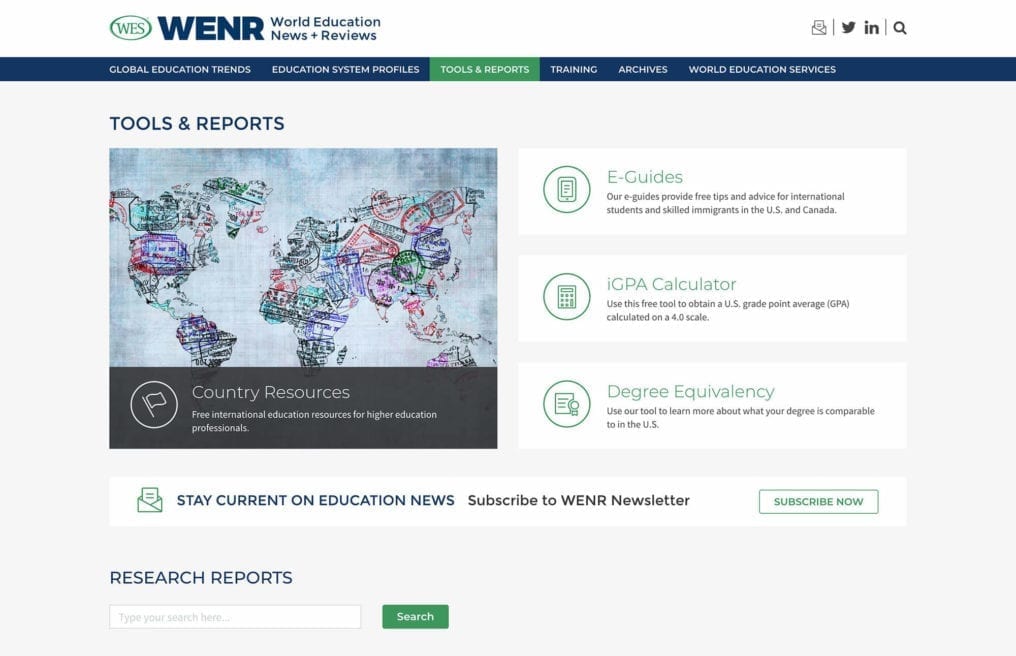Click the iGPA Calculator description text
This screenshot has width=1016, height=656.
[728, 310]
